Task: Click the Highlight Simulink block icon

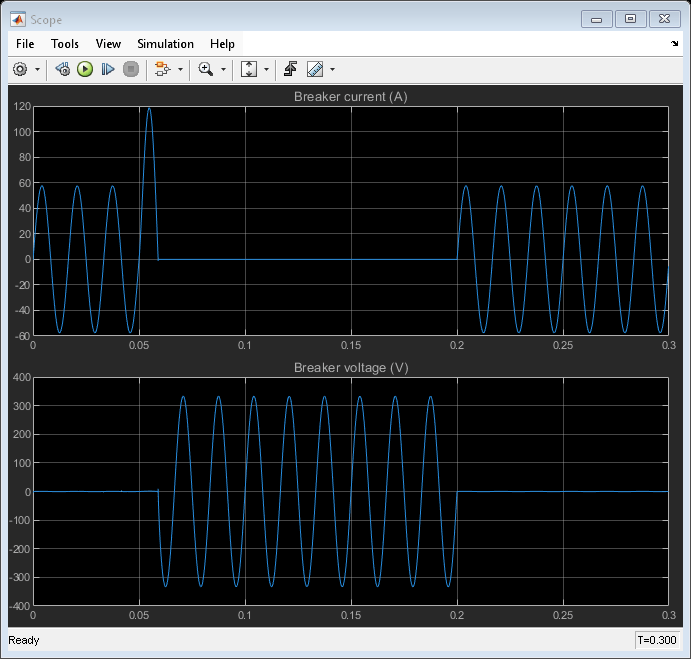Action: [x=162, y=69]
